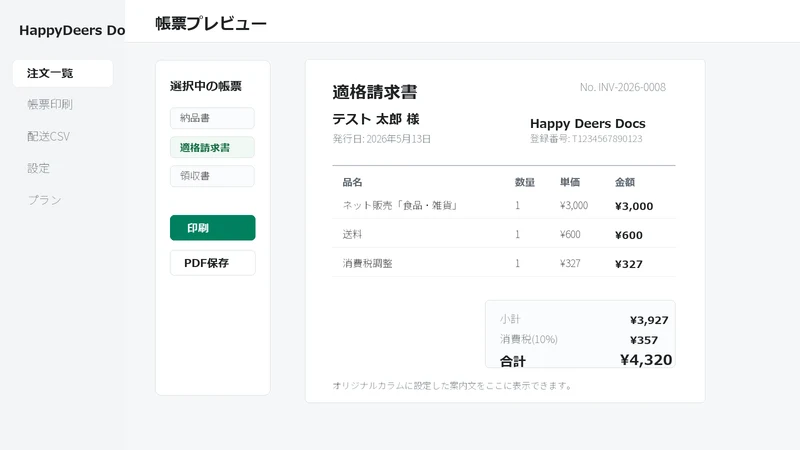Click registration number T1234567890123
The width and height of the screenshot is (800, 450).
(x=607, y=139)
